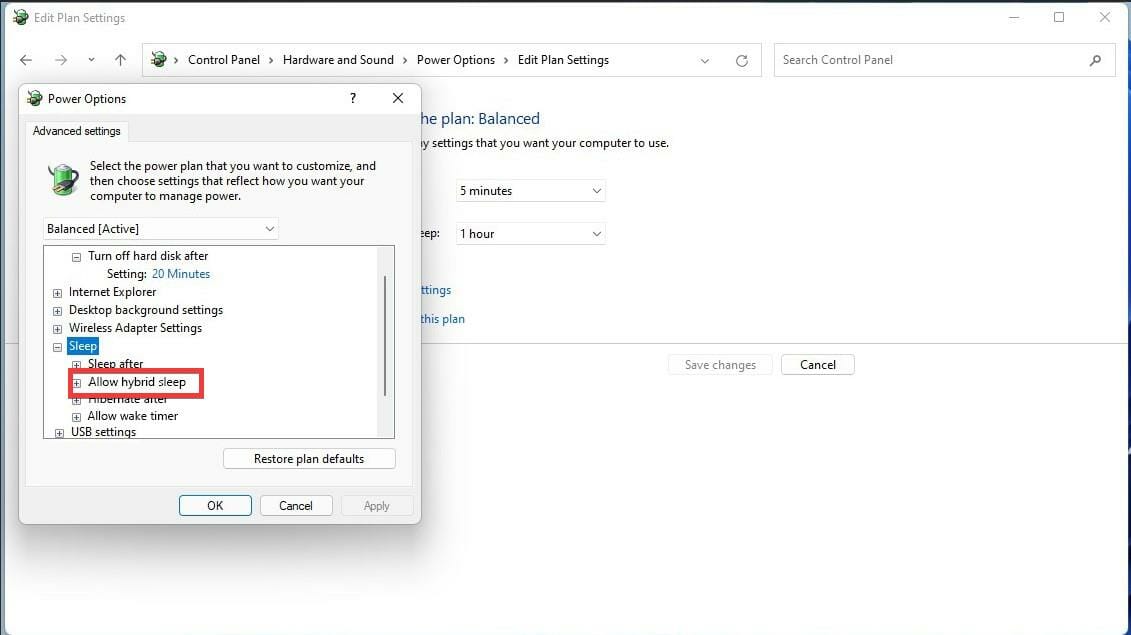The image size is (1131, 635).
Task: Click the Restore plan defaults button
Action: pos(308,458)
